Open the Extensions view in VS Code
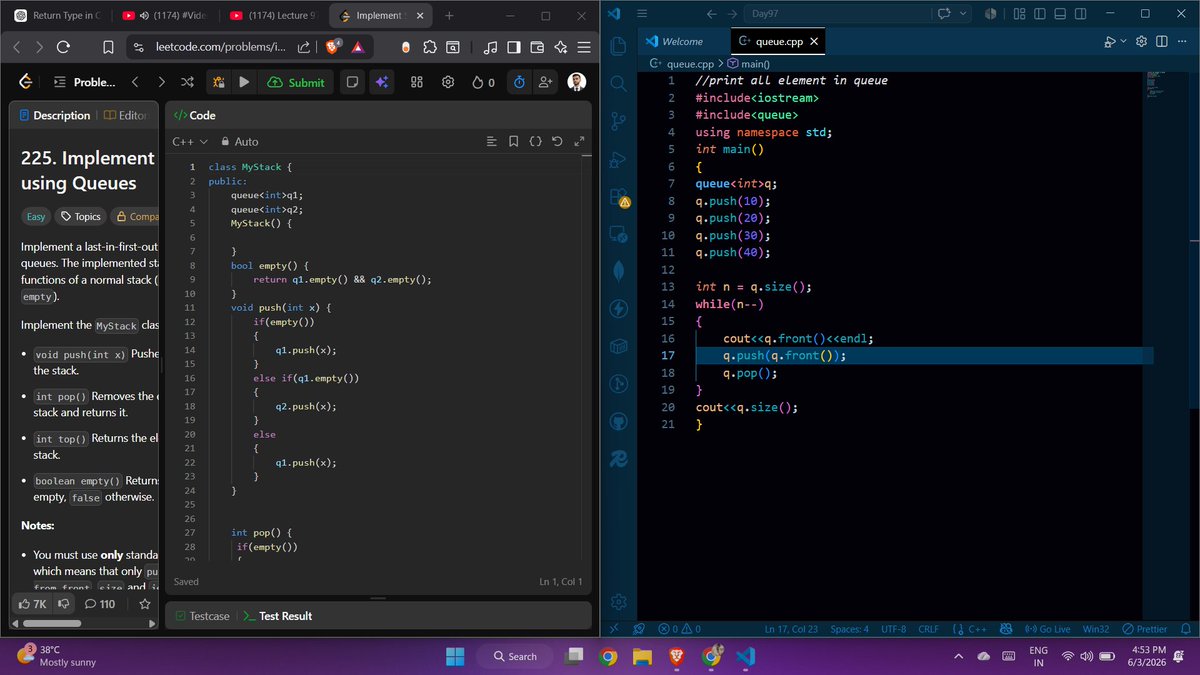 click(618, 197)
